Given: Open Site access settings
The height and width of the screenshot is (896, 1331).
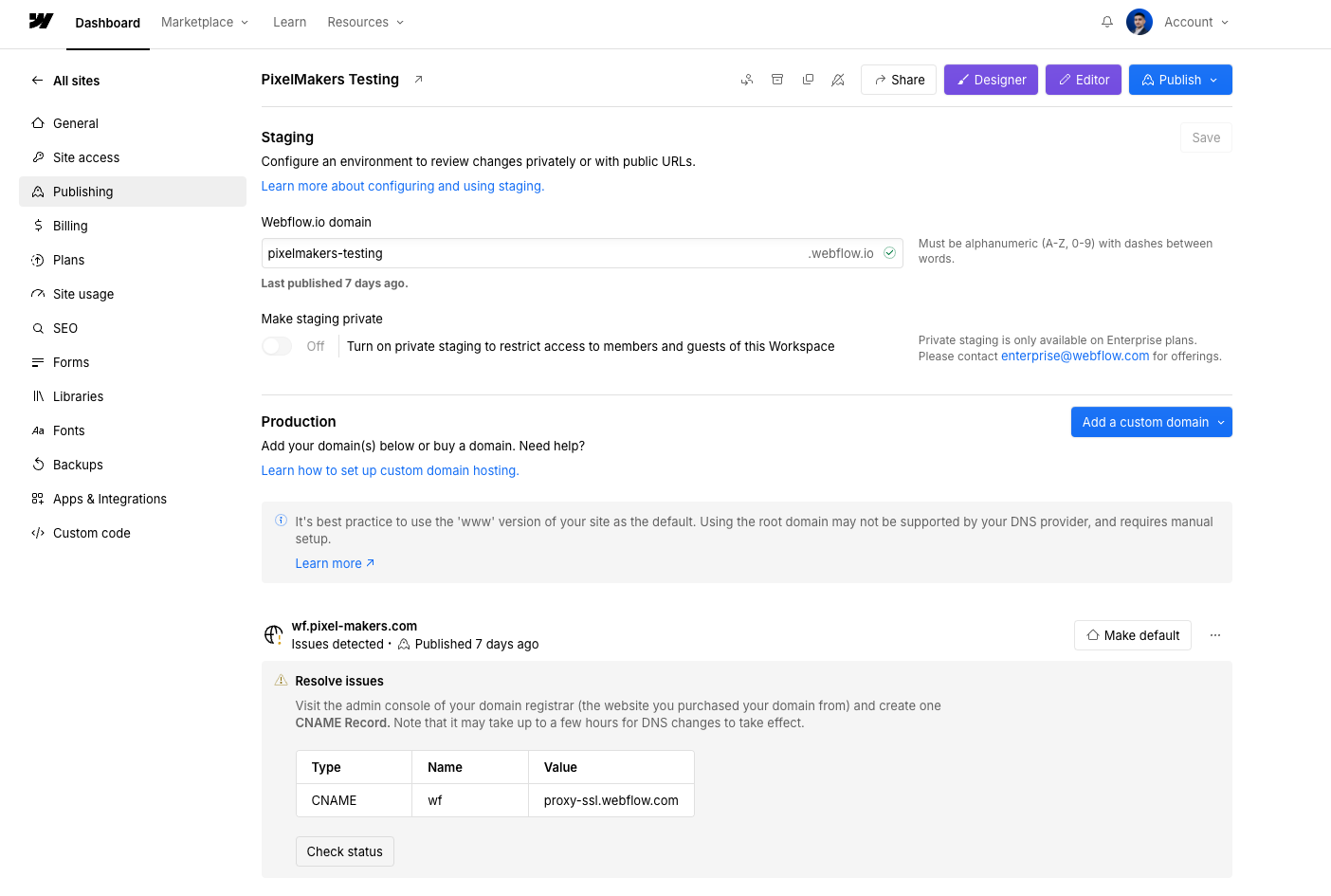Looking at the screenshot, I should pos(133,157).
